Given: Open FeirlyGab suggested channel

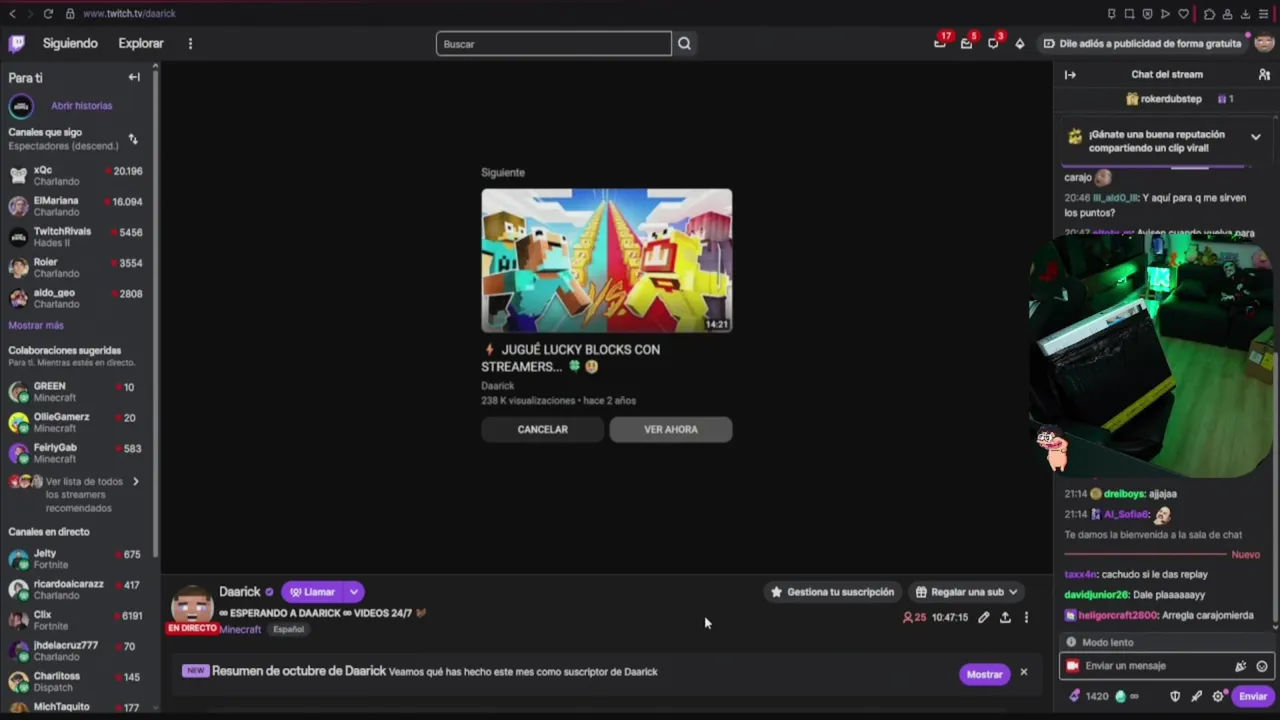Looking at the screenshot, I should [x=76, y=453].
